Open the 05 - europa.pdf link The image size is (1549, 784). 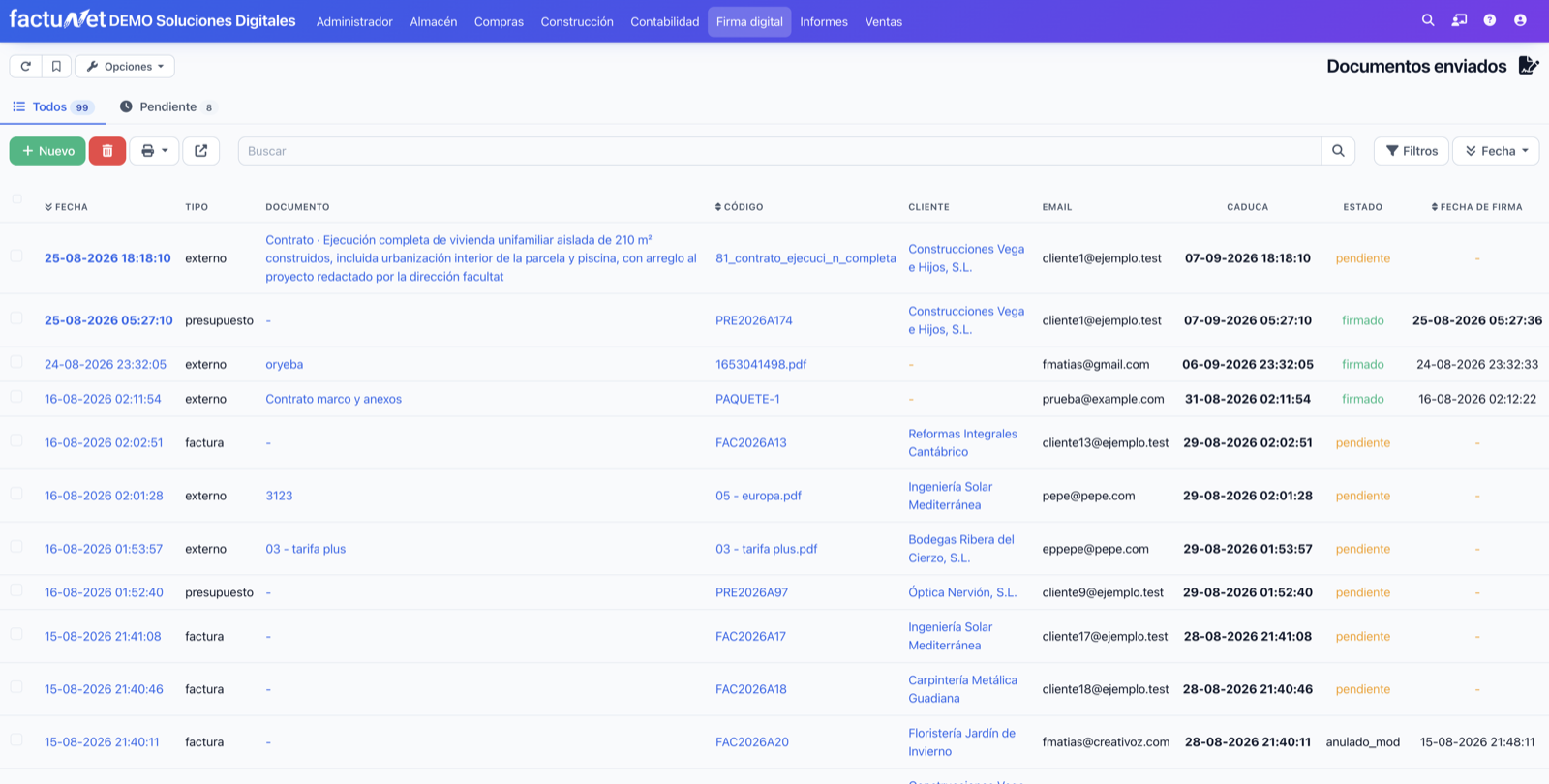coord(758,496)
